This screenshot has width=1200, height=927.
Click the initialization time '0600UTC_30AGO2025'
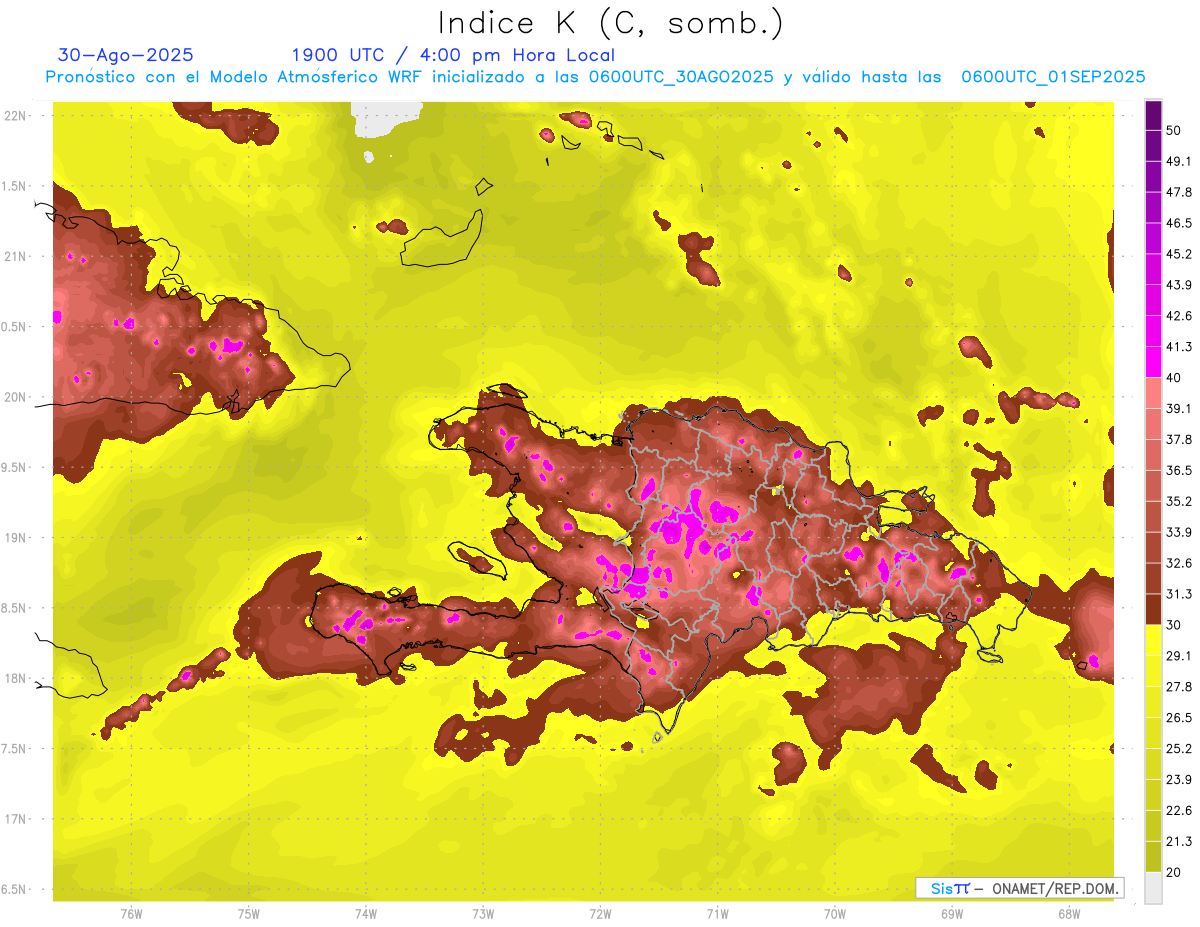[681, 77]
